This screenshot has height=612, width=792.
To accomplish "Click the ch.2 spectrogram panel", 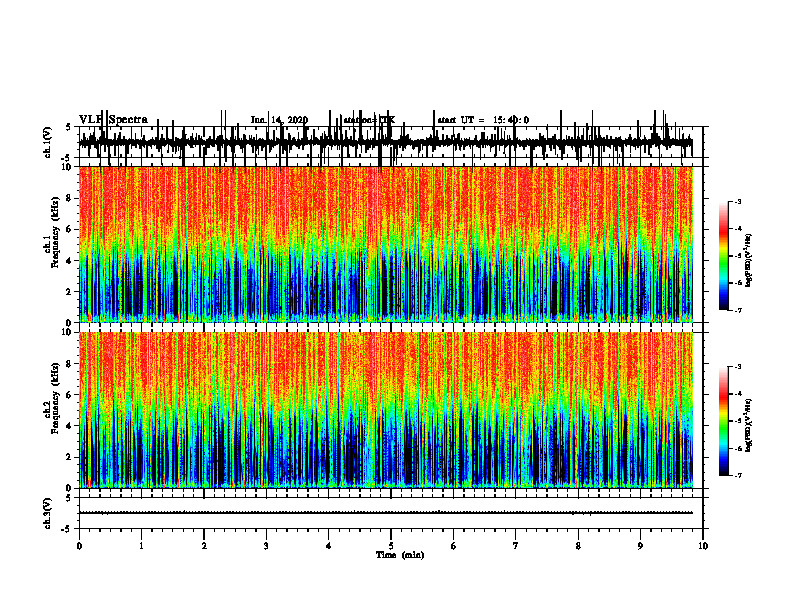I will pos(386,410).
